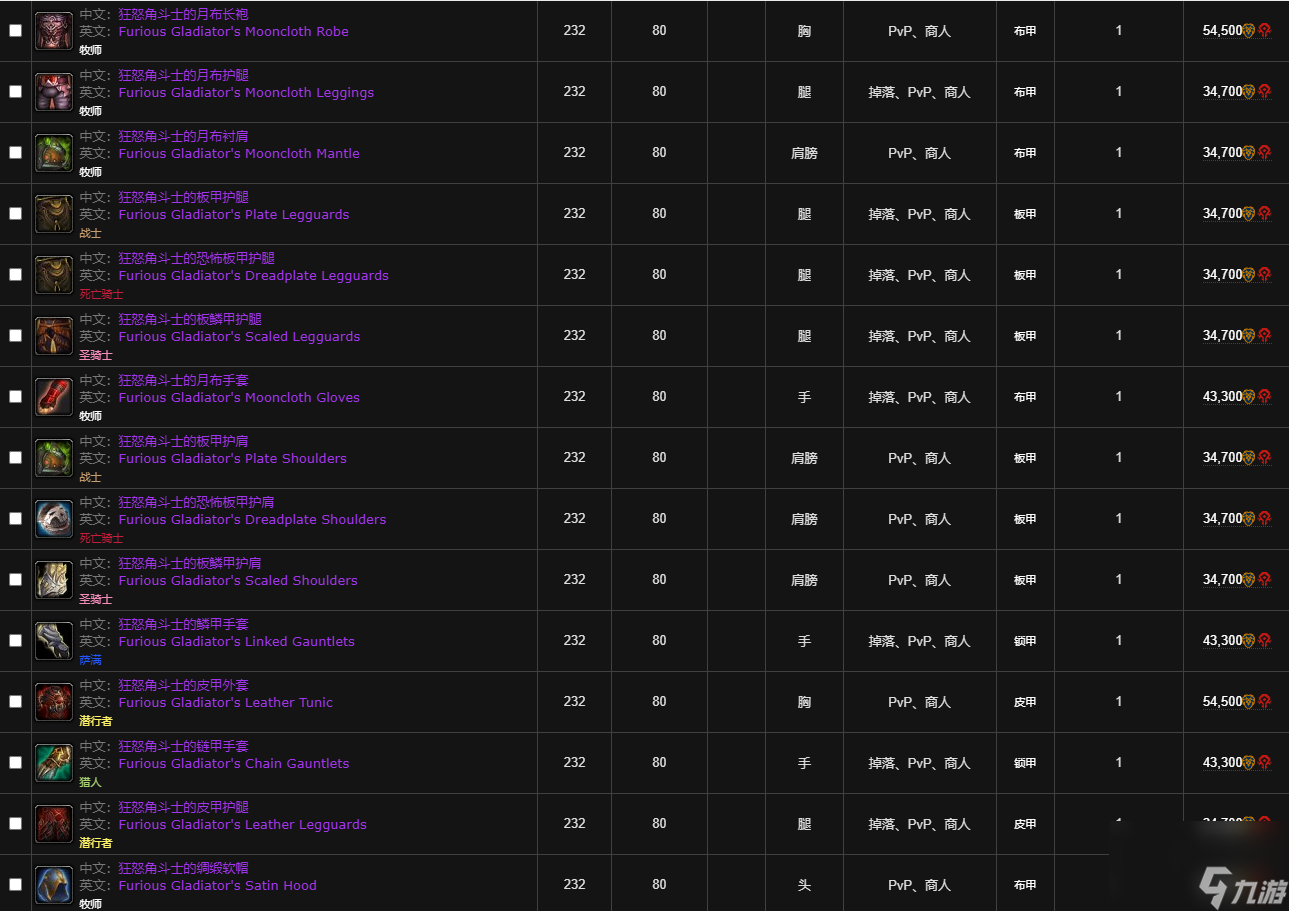Image resolution: width=1289 pixels, height=911 pixels.
Task: Click the Furious Gladiator's Mooncloth Gloves red glove icon
Action: click(54, 397)
